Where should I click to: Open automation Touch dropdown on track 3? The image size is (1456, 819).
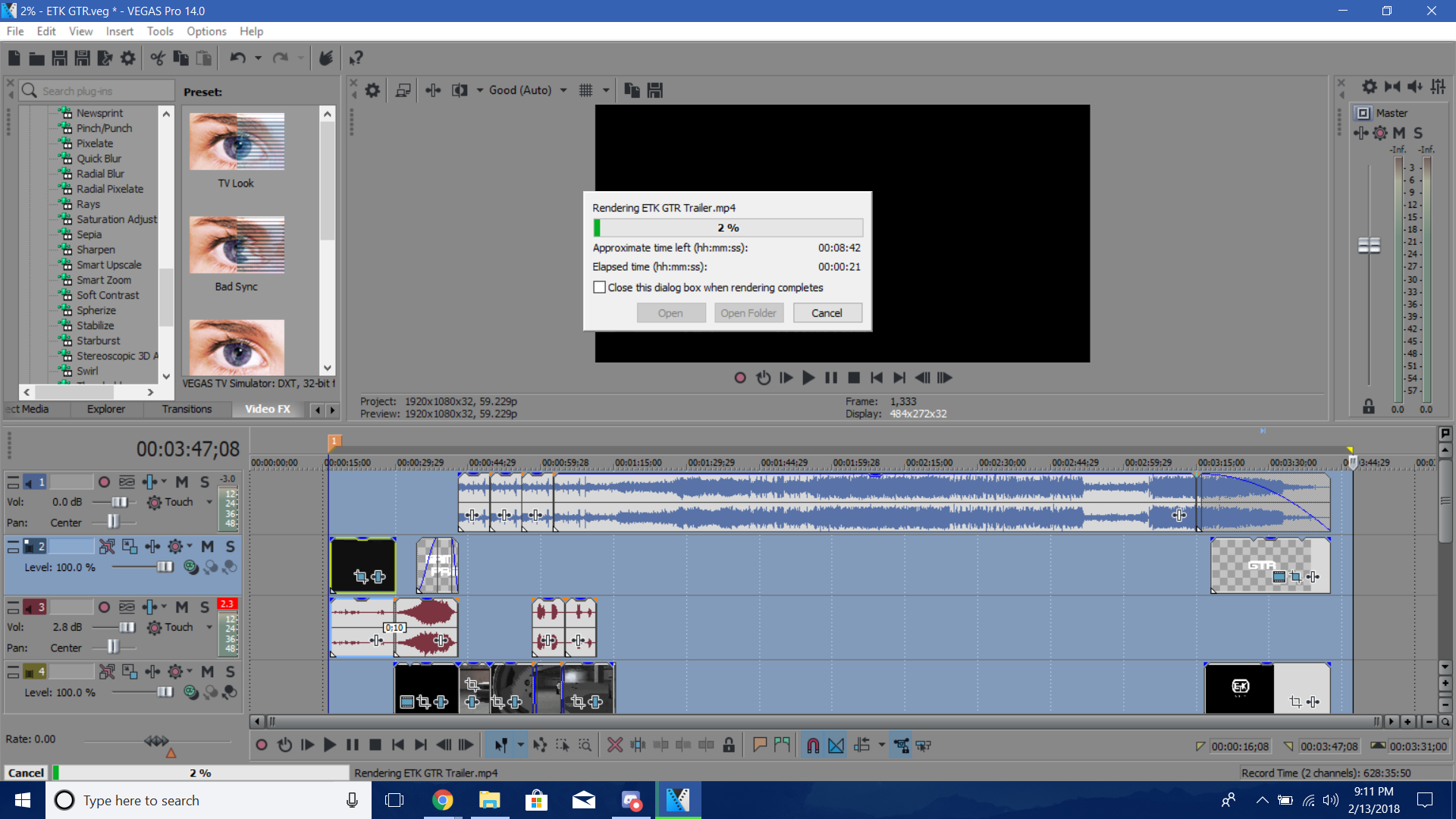pos(210,627)
